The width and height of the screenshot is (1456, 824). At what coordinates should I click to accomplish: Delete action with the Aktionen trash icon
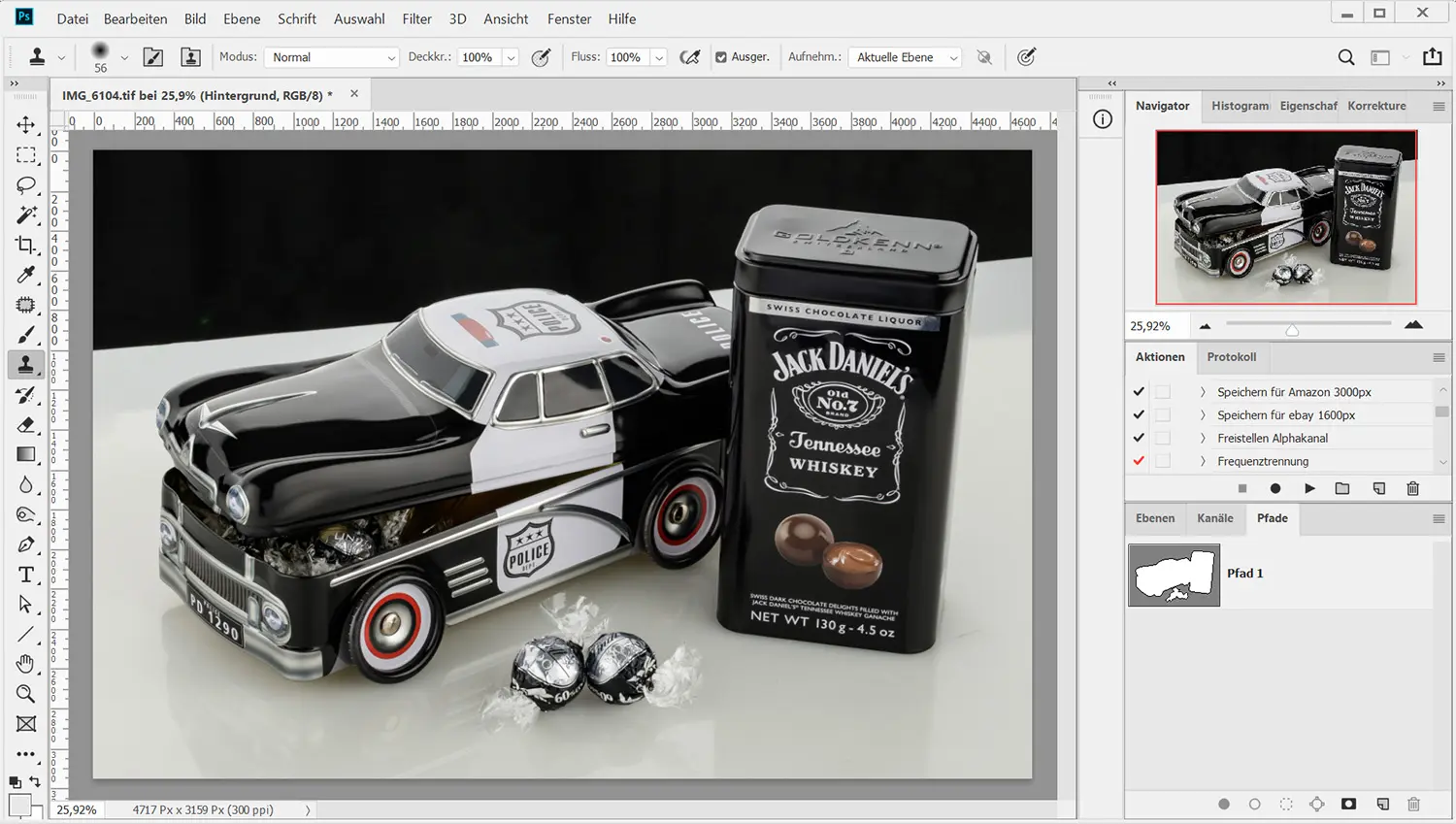tap(1413, 488)
